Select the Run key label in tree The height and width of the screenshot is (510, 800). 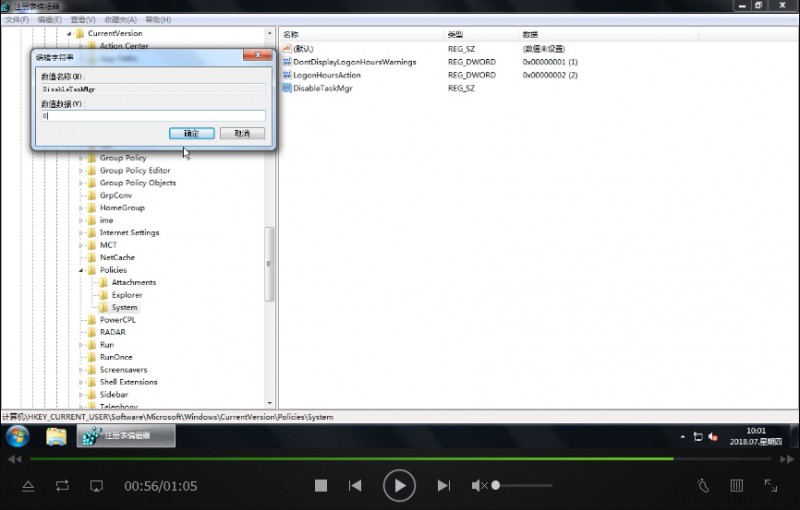coord(107,345)
